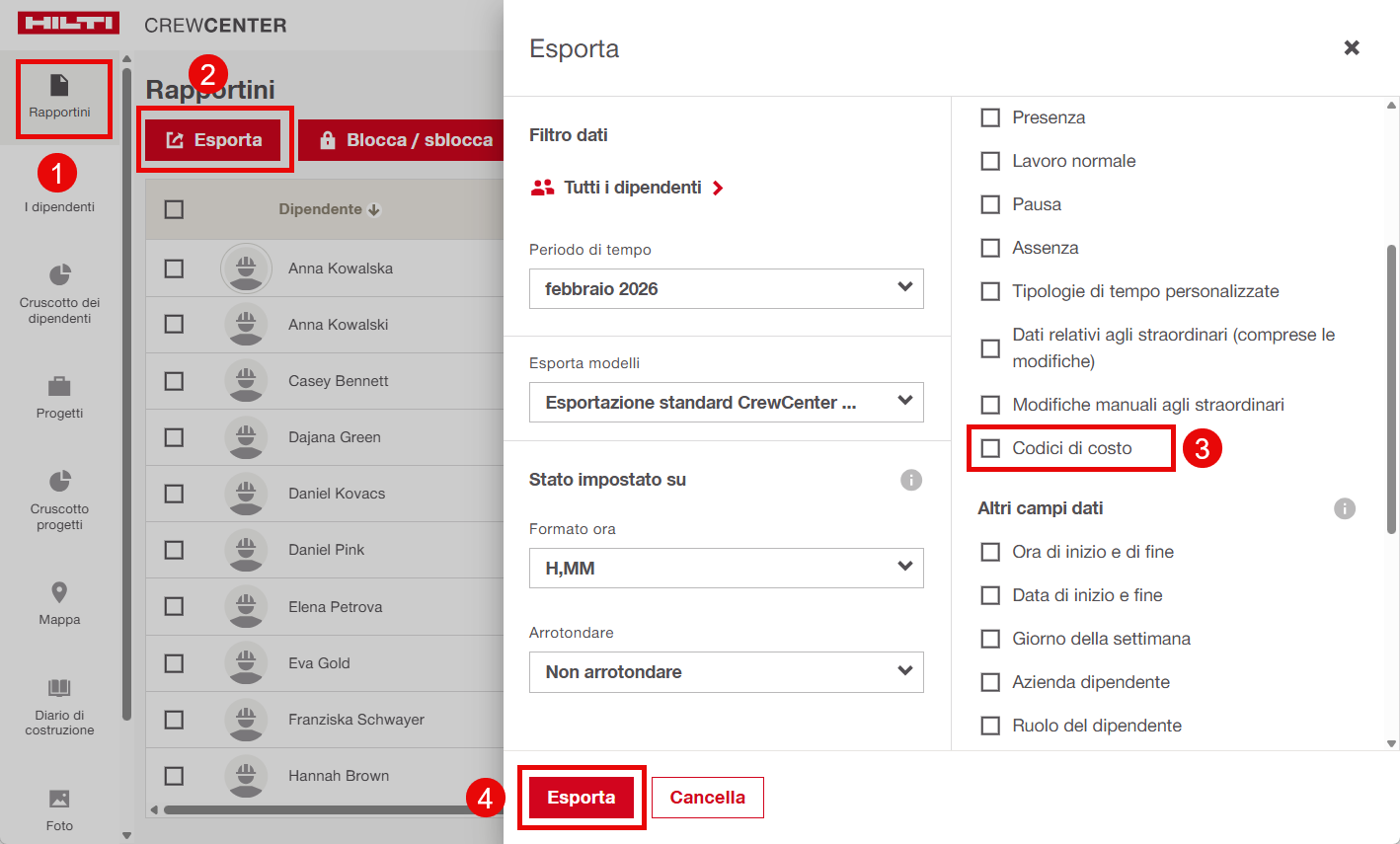The height and width of the screenshot is (844, 1400).
Task: Click info icon beside Stato impostato su
Action: pos(910,480)
